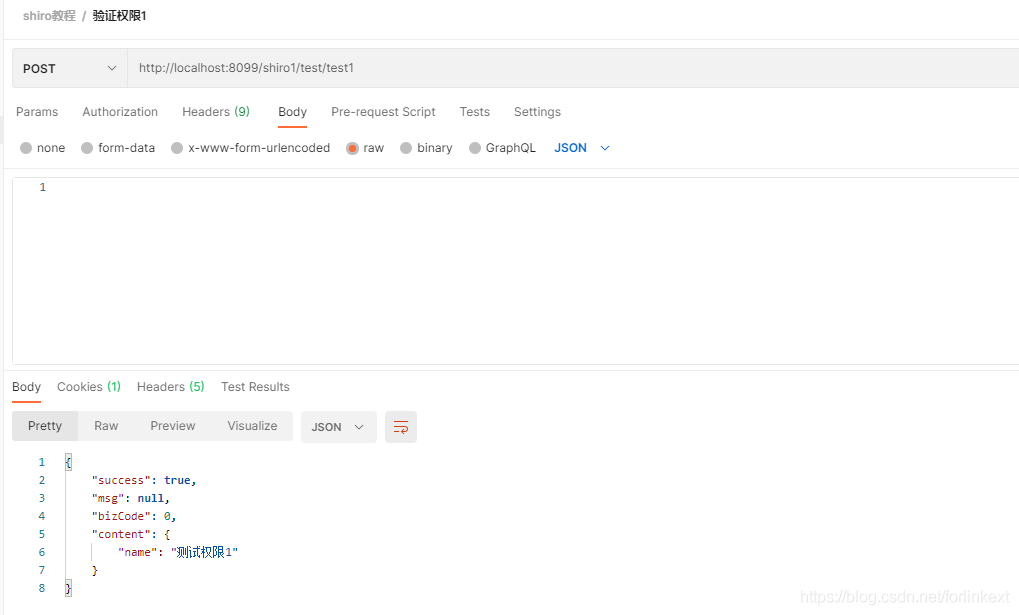
Task: Select the none body radio button
Action: 26,148
